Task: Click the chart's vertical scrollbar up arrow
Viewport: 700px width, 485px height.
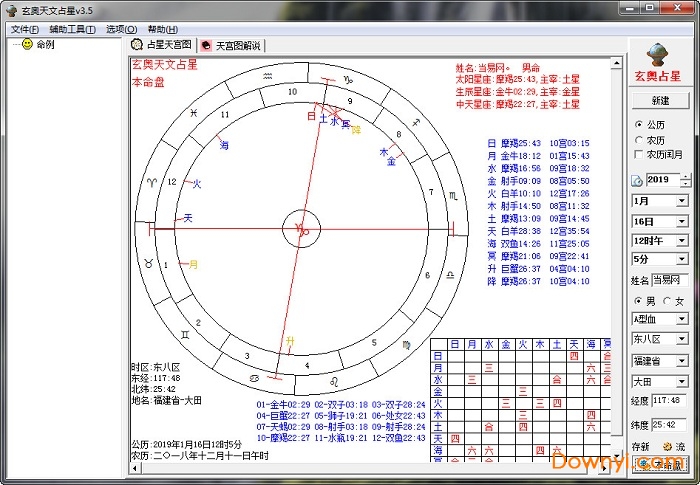Action: (x=617, y=63)
